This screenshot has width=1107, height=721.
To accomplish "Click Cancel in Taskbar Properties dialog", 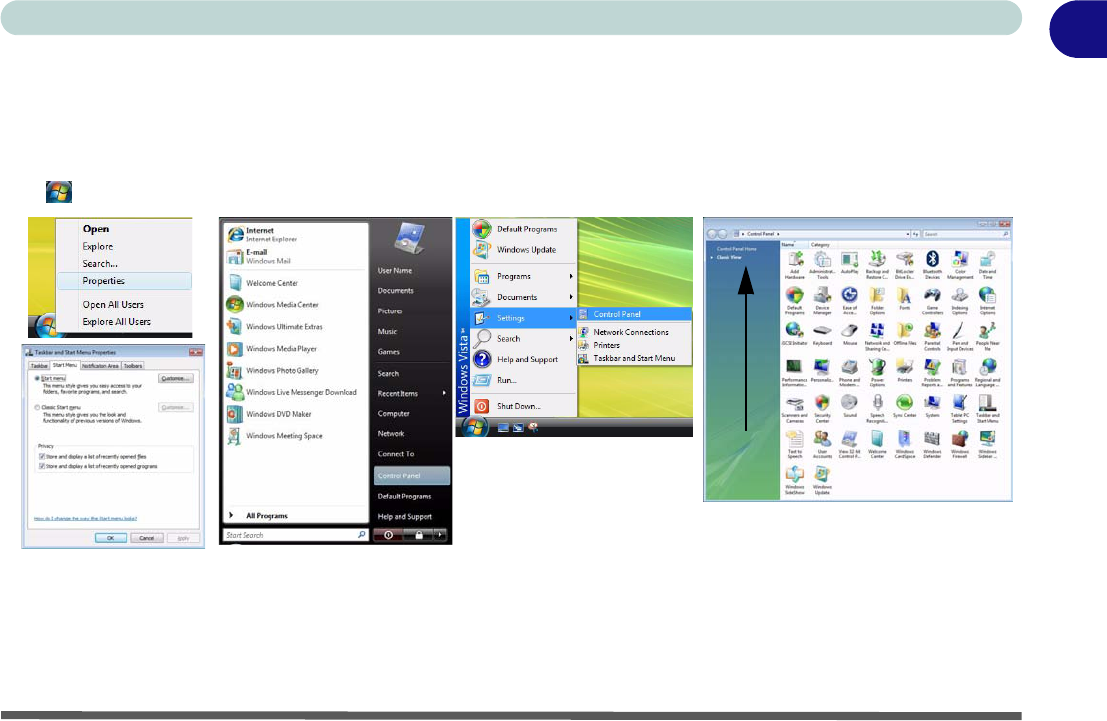I will 147,538.
